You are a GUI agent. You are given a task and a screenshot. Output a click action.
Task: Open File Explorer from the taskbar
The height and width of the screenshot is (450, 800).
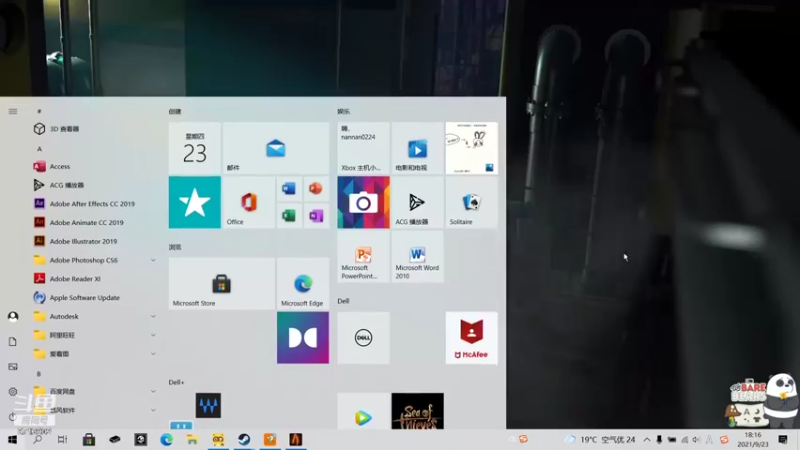point(192,439)
